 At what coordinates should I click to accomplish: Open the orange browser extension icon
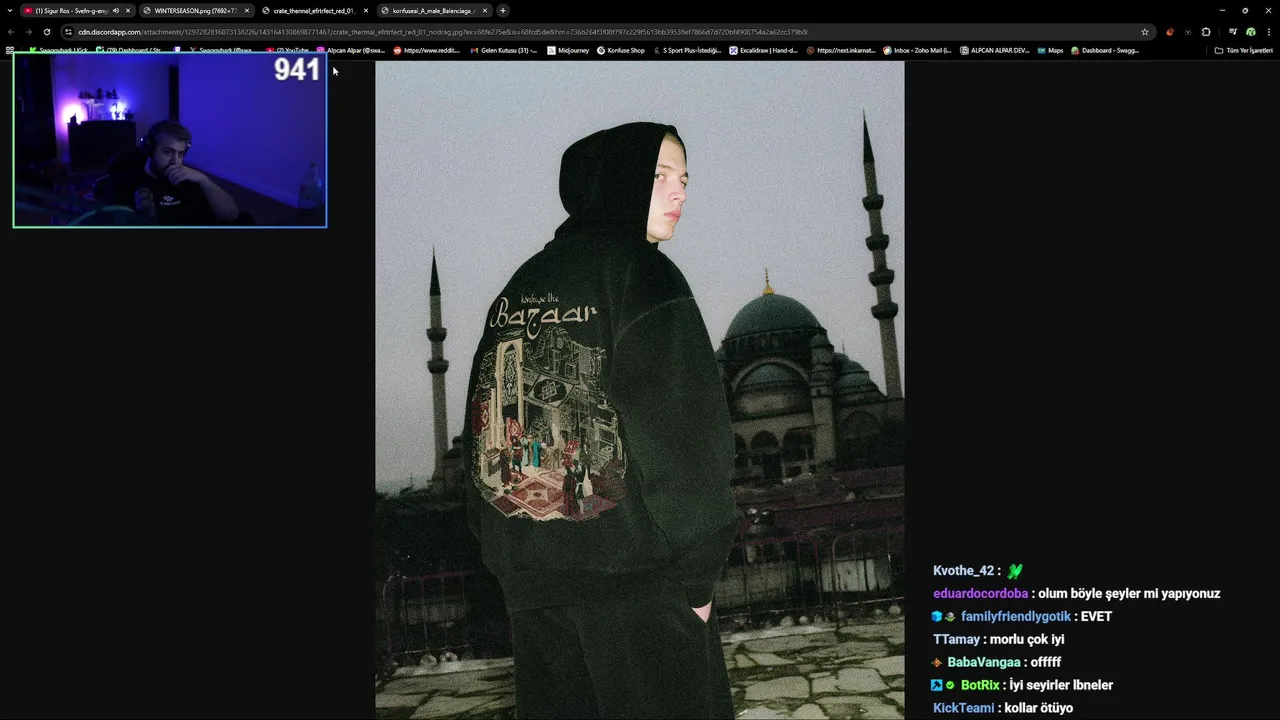coord(1170,32)
